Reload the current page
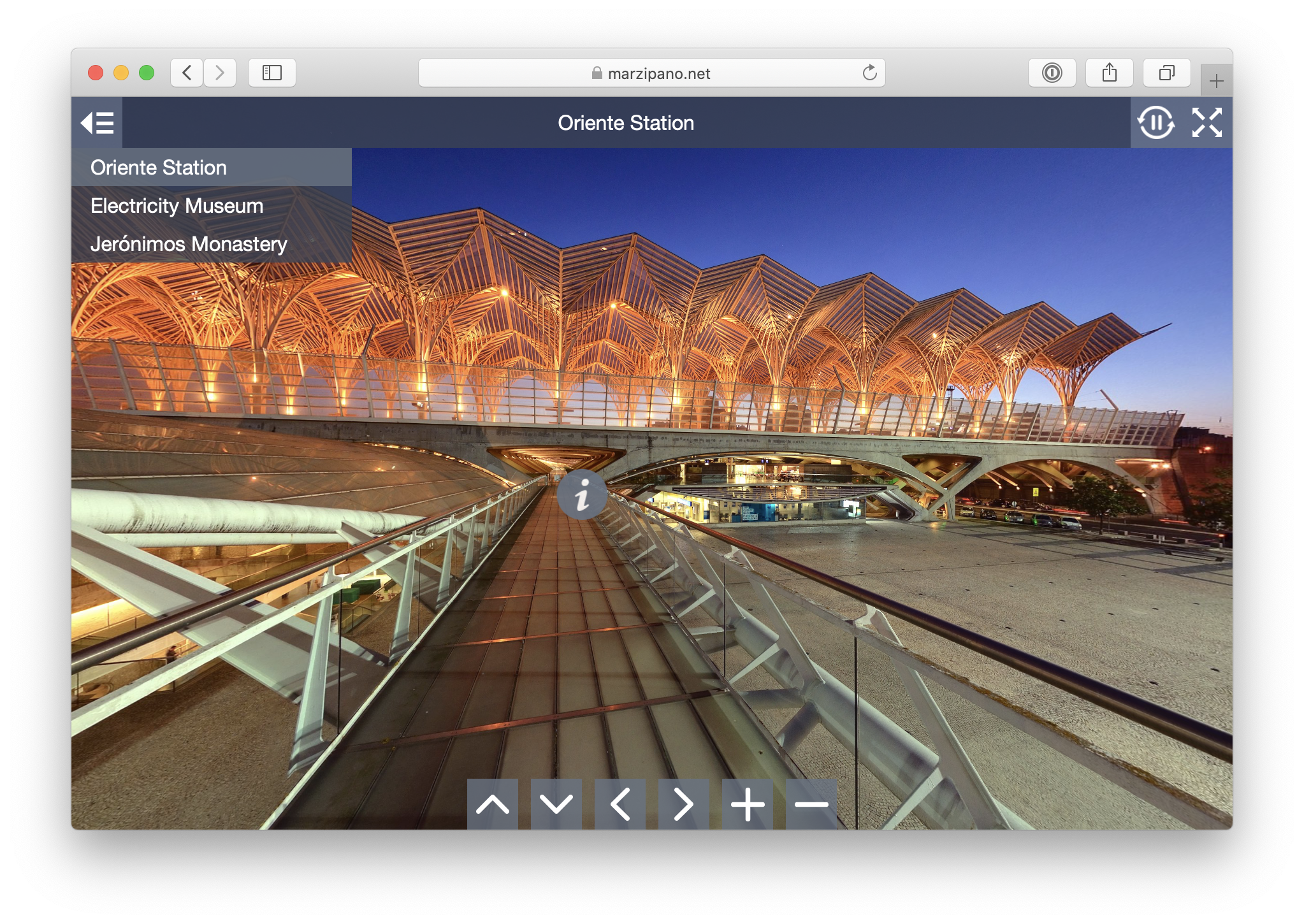Viewport: 1304px width, 924px height. (869, 73)
